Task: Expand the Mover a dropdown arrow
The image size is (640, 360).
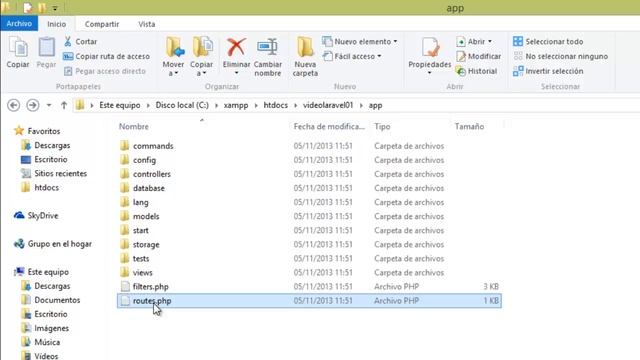Action: [x=176, y=73]
